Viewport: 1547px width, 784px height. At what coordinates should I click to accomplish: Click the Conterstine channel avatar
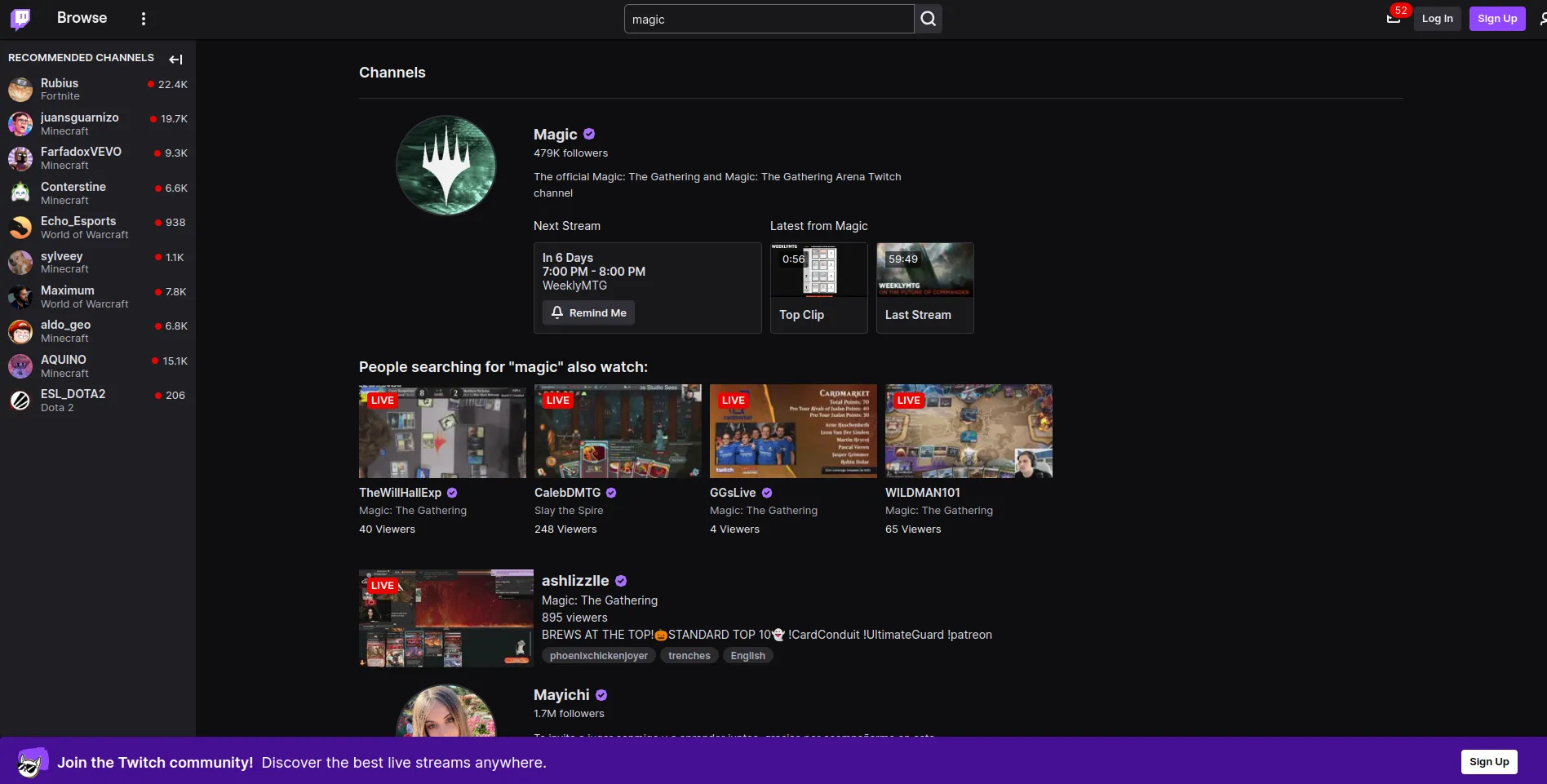tap(20, 193)
